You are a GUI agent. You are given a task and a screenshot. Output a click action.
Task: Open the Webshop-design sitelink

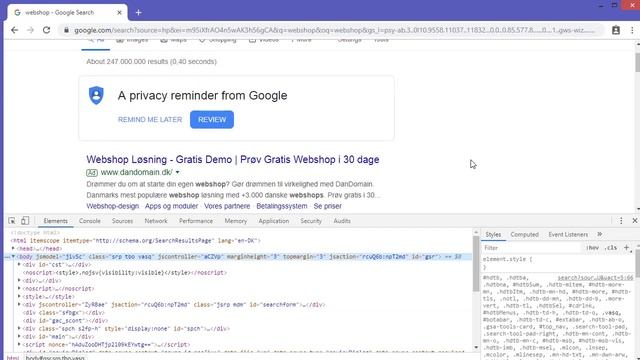click(x=113, y=206)
